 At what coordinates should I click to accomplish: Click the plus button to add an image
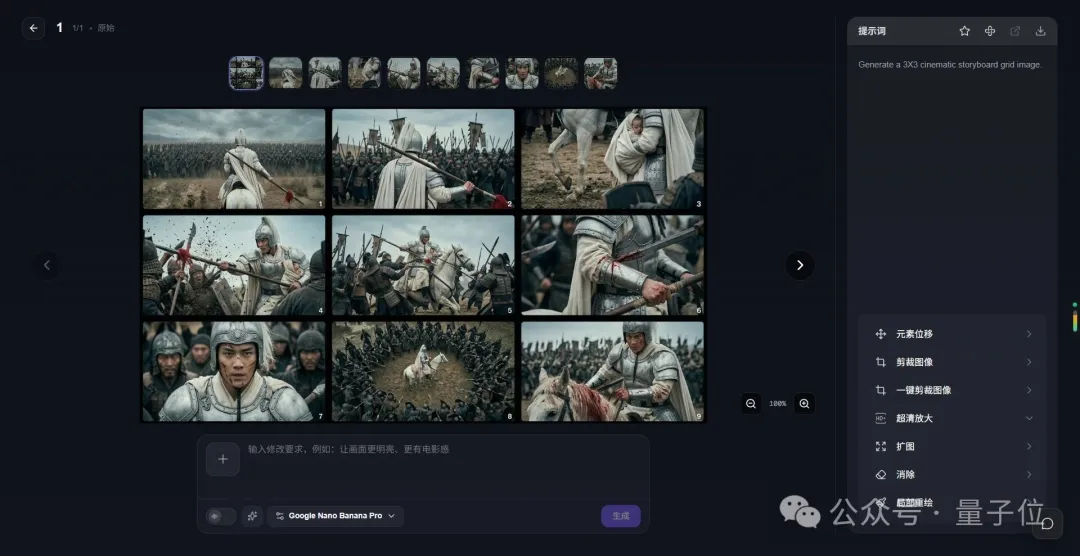[x=222, y=459]
